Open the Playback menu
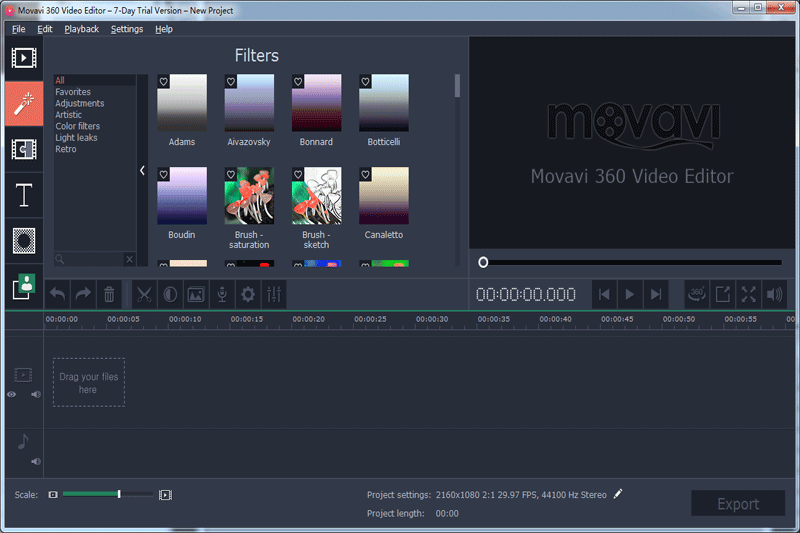 click(82, 29)
